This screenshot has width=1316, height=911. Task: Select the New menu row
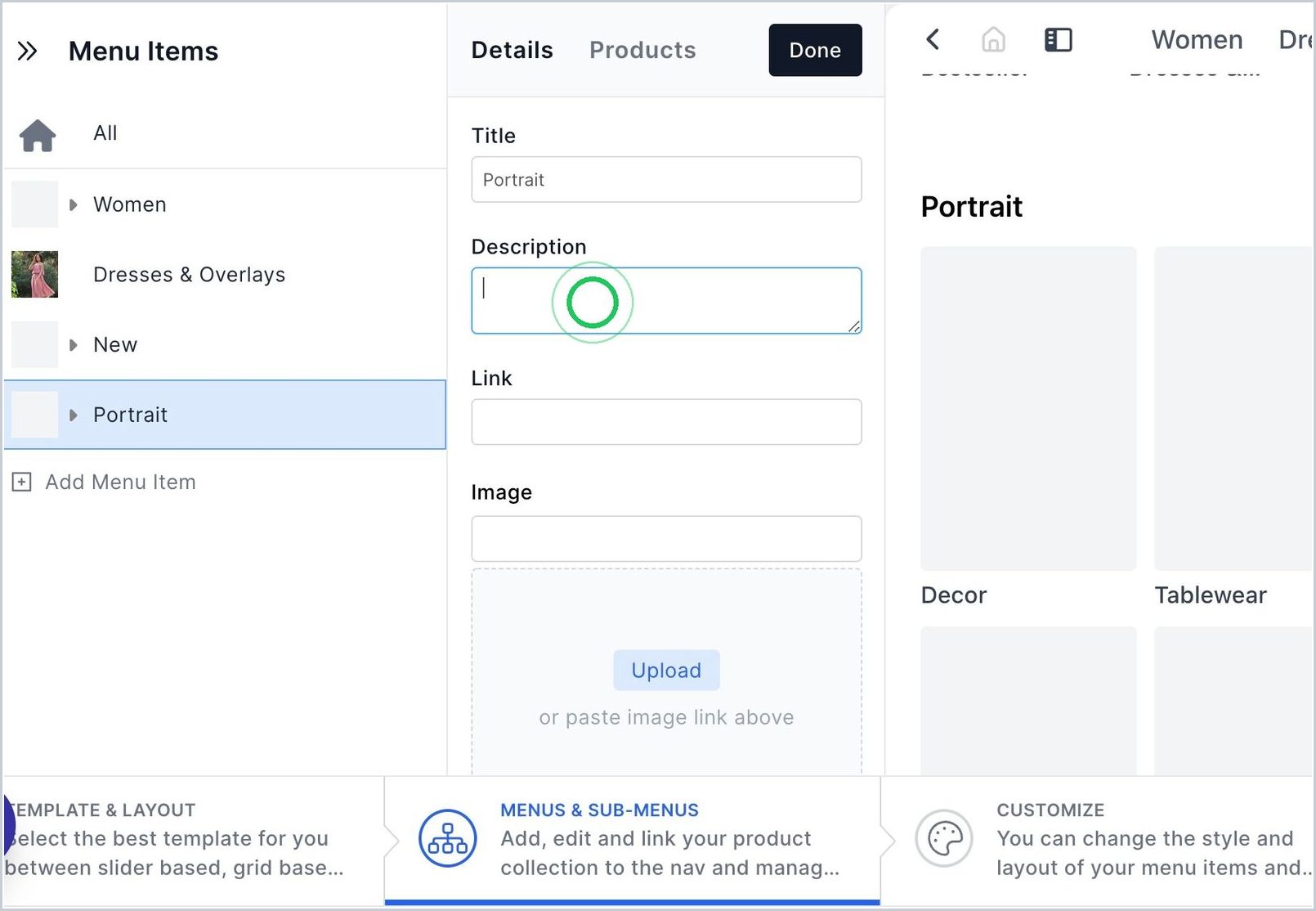pos(225,344)
